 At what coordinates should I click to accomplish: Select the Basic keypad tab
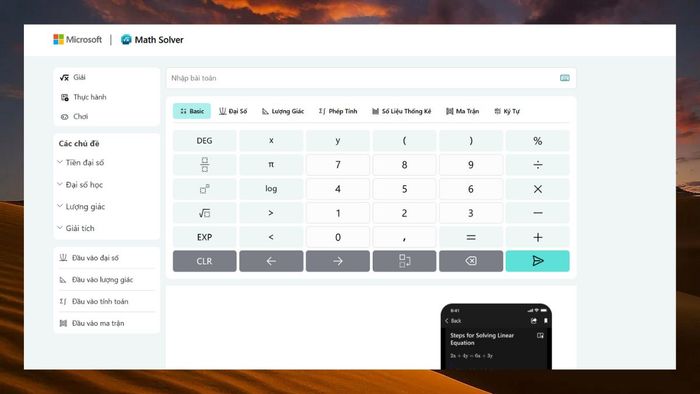(192, 111)
